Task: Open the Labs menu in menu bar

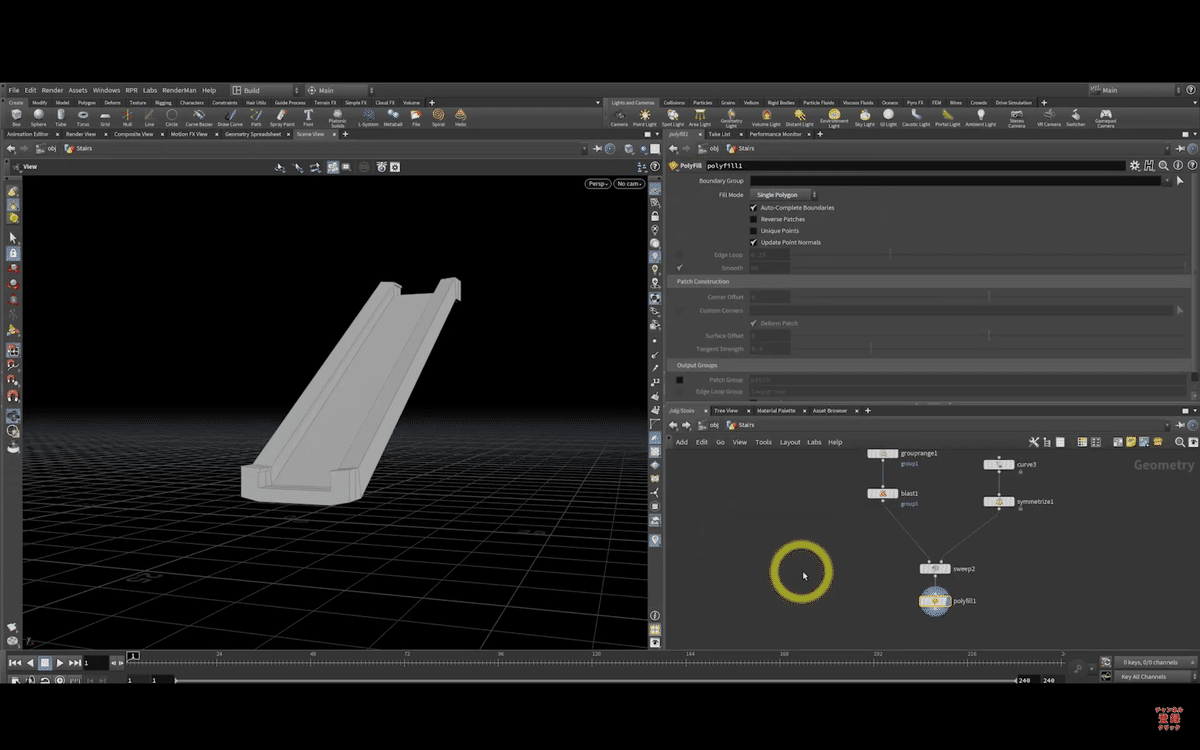Action: point(150,90)
